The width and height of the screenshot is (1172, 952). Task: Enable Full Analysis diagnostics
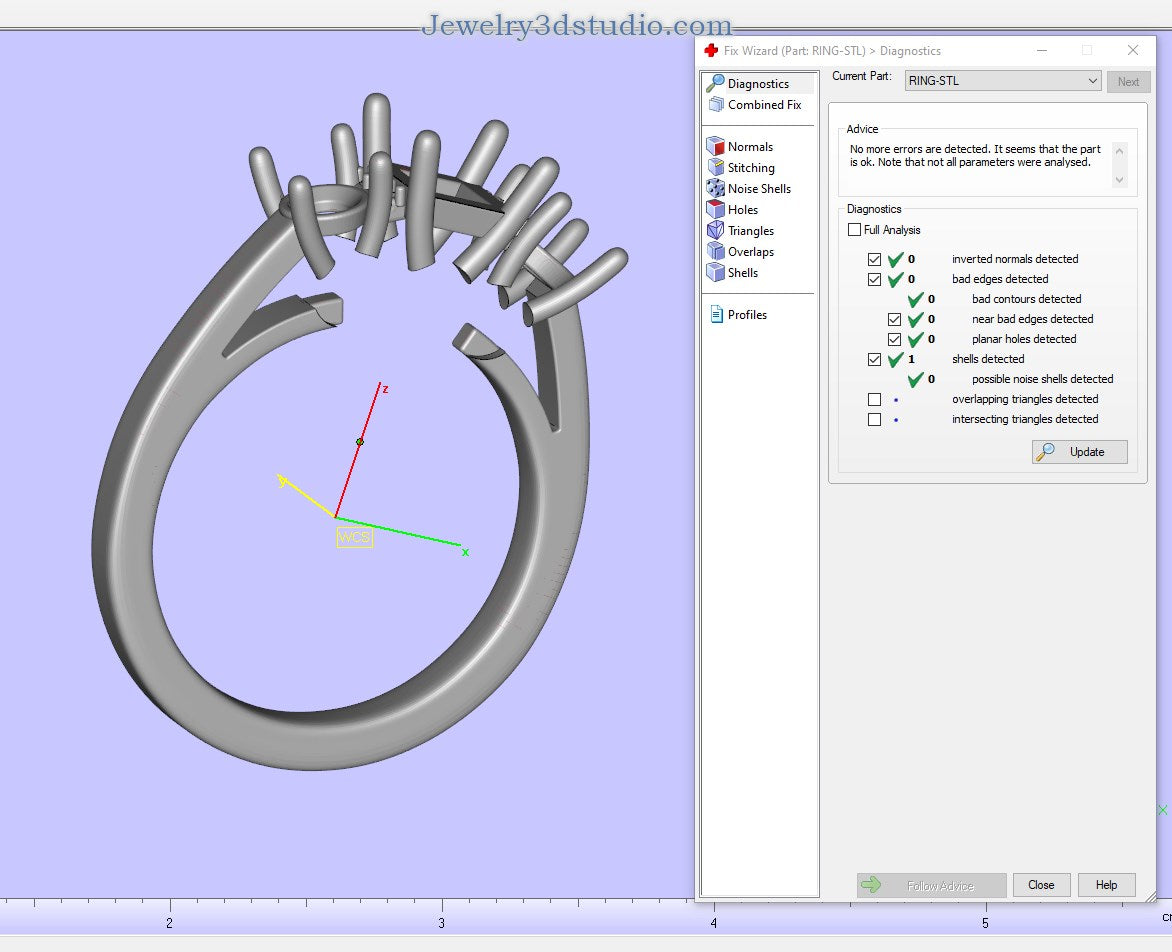point(854,229)
